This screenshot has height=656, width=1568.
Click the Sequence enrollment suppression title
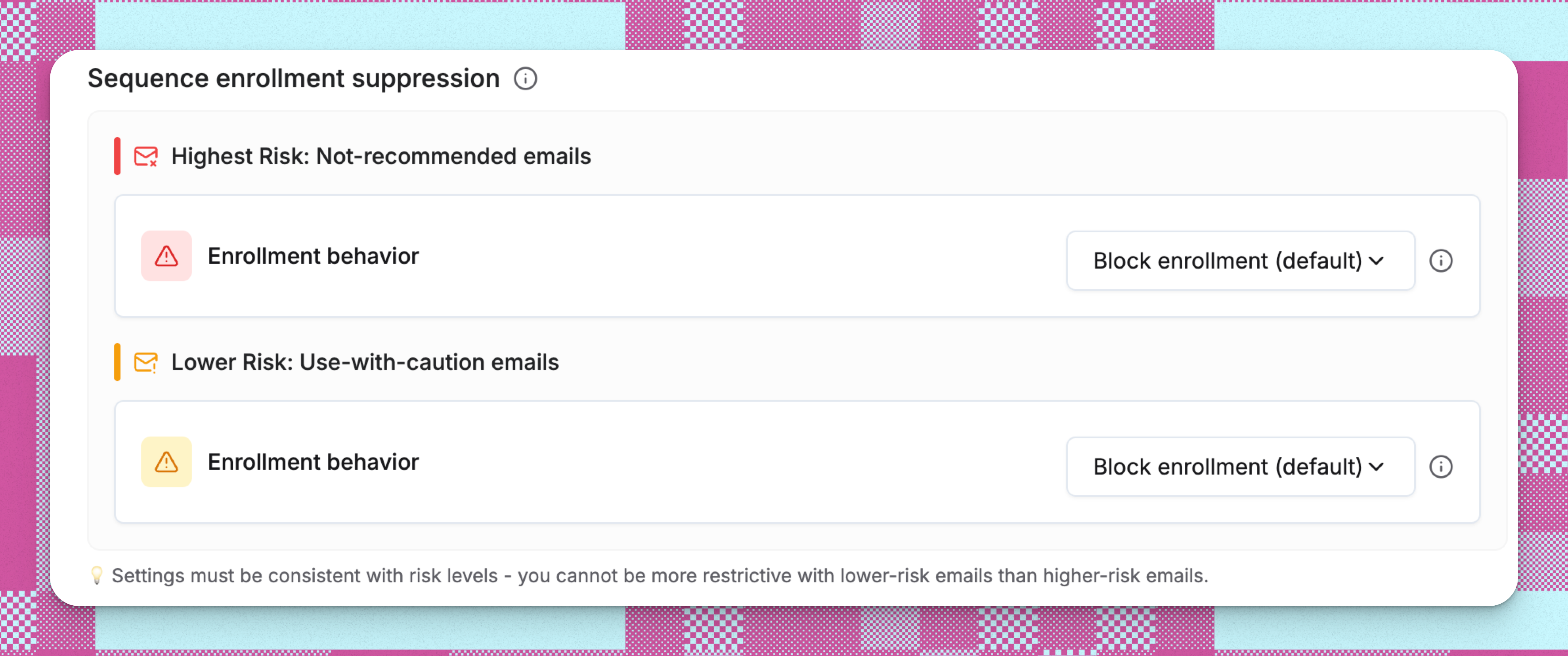coord(292,78)
